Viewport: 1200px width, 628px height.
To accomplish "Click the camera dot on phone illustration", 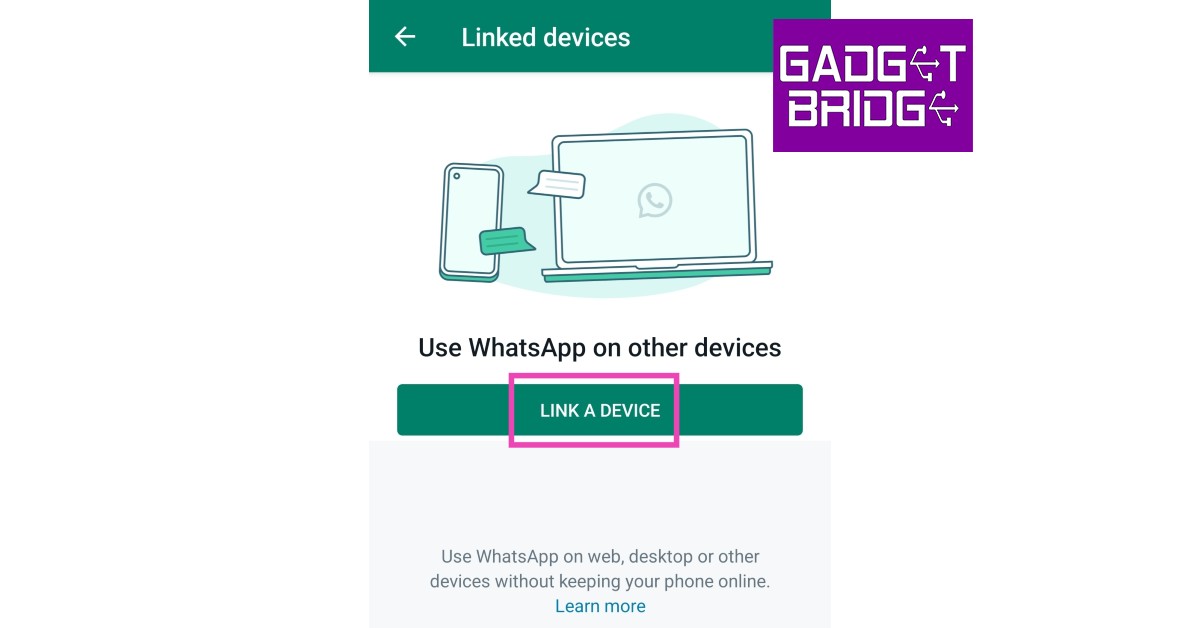I will pos(456,177).
